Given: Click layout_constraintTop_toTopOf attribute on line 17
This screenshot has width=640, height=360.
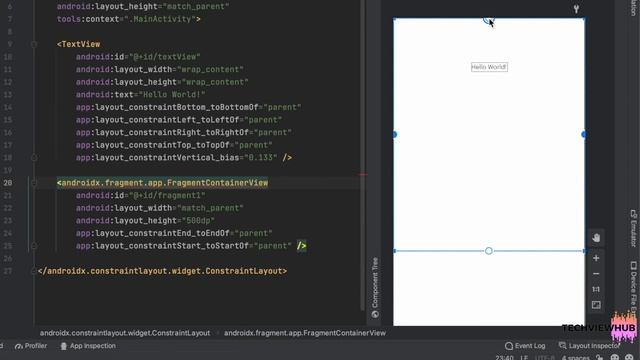Looking at the screenshot, I should point(174,145).
